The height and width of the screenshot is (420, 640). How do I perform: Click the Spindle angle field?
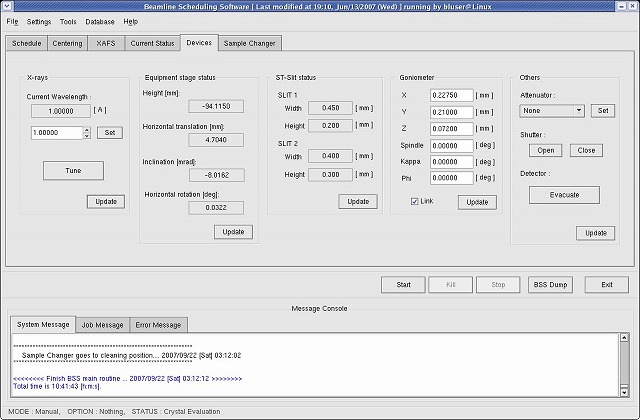451,146
